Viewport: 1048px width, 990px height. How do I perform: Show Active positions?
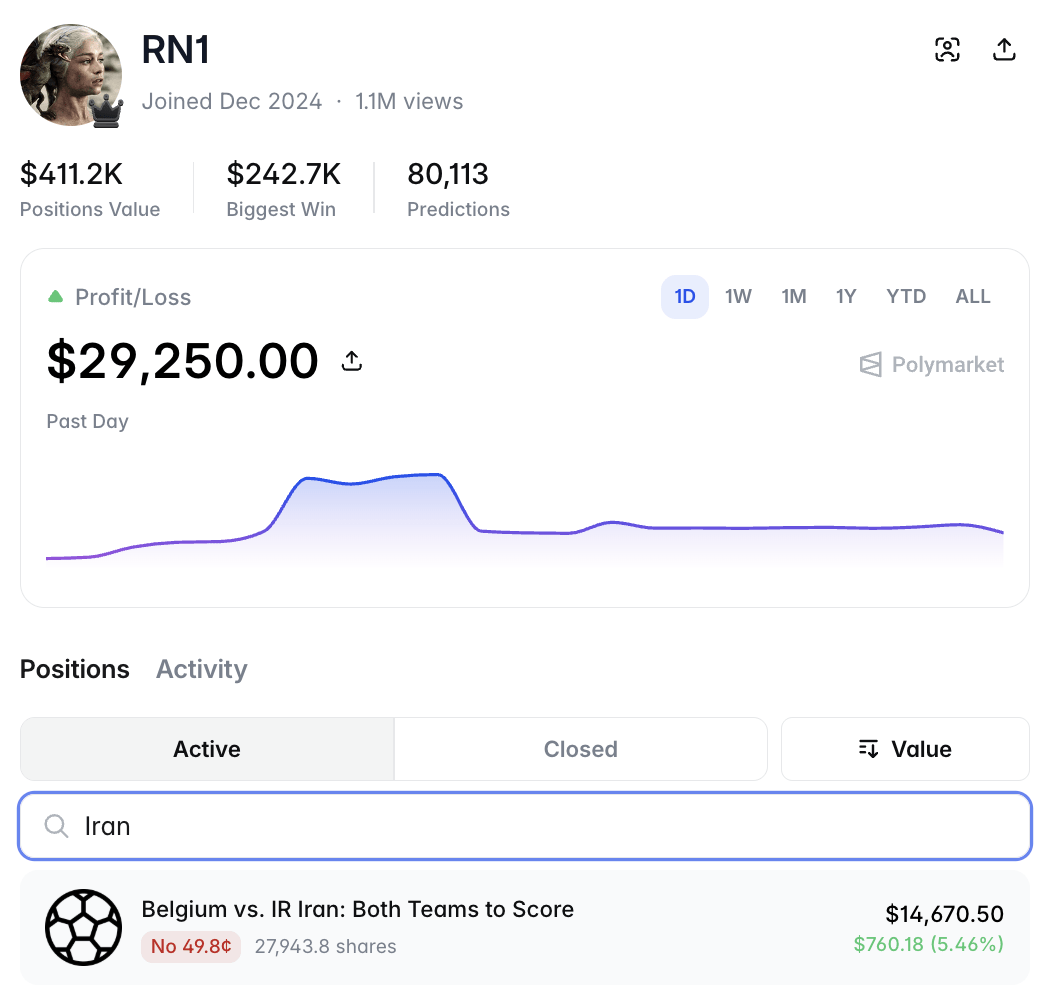click(207, 749)
